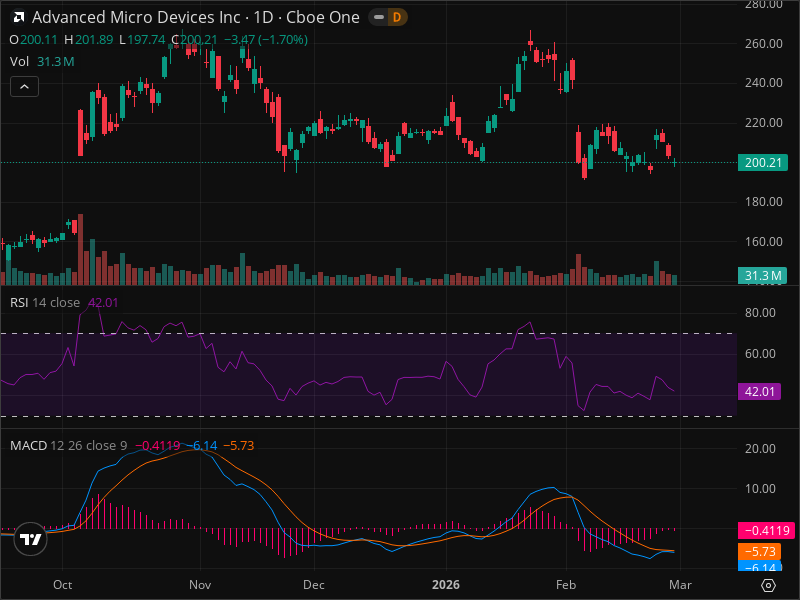Viewport: 800px width, 600px height.
Task: Click the 31.3 M volume value in legend
Action: point(56,62)
